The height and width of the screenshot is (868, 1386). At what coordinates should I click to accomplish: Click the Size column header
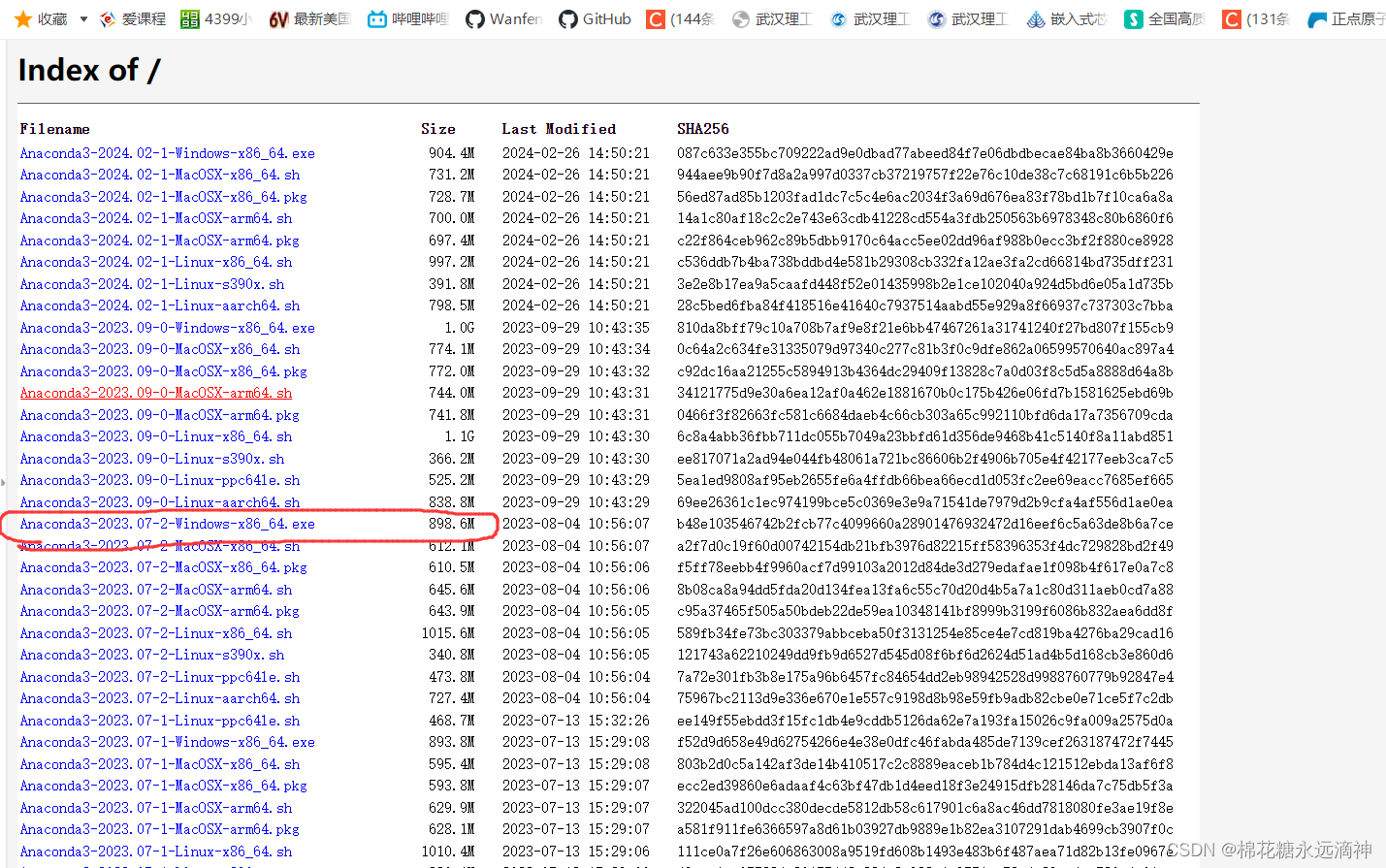click(x=437, y=129)
